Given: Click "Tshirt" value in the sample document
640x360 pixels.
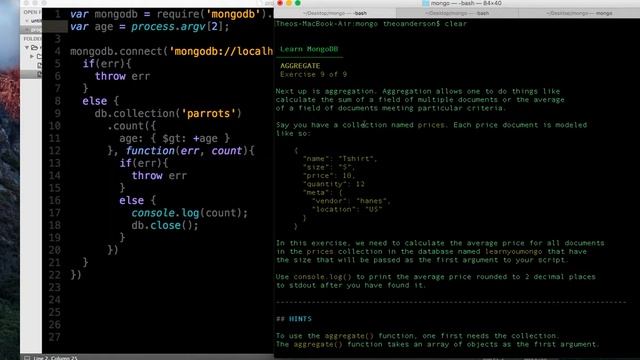Looking at the screenshot, I should coord(357,159).
